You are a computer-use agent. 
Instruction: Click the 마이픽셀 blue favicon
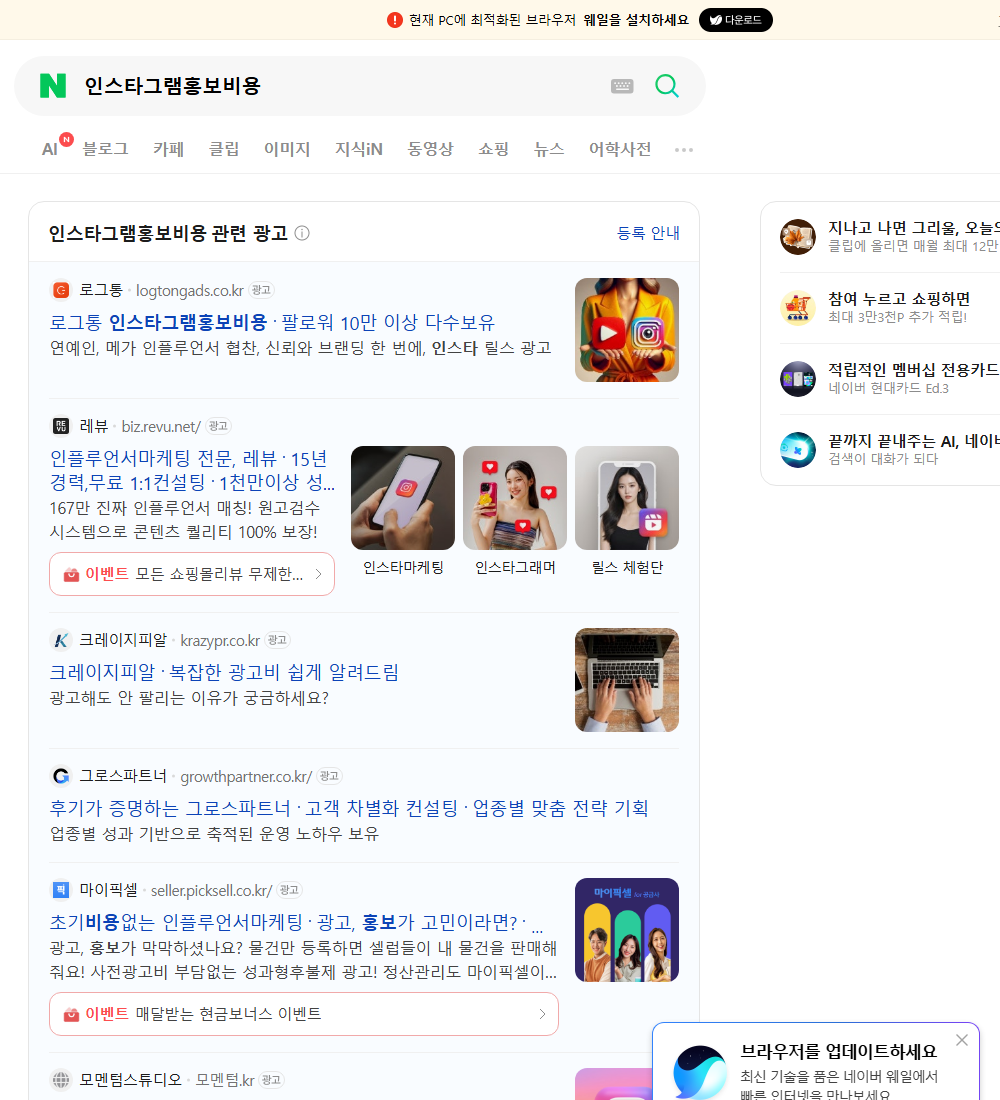click(x=61, y=890)
